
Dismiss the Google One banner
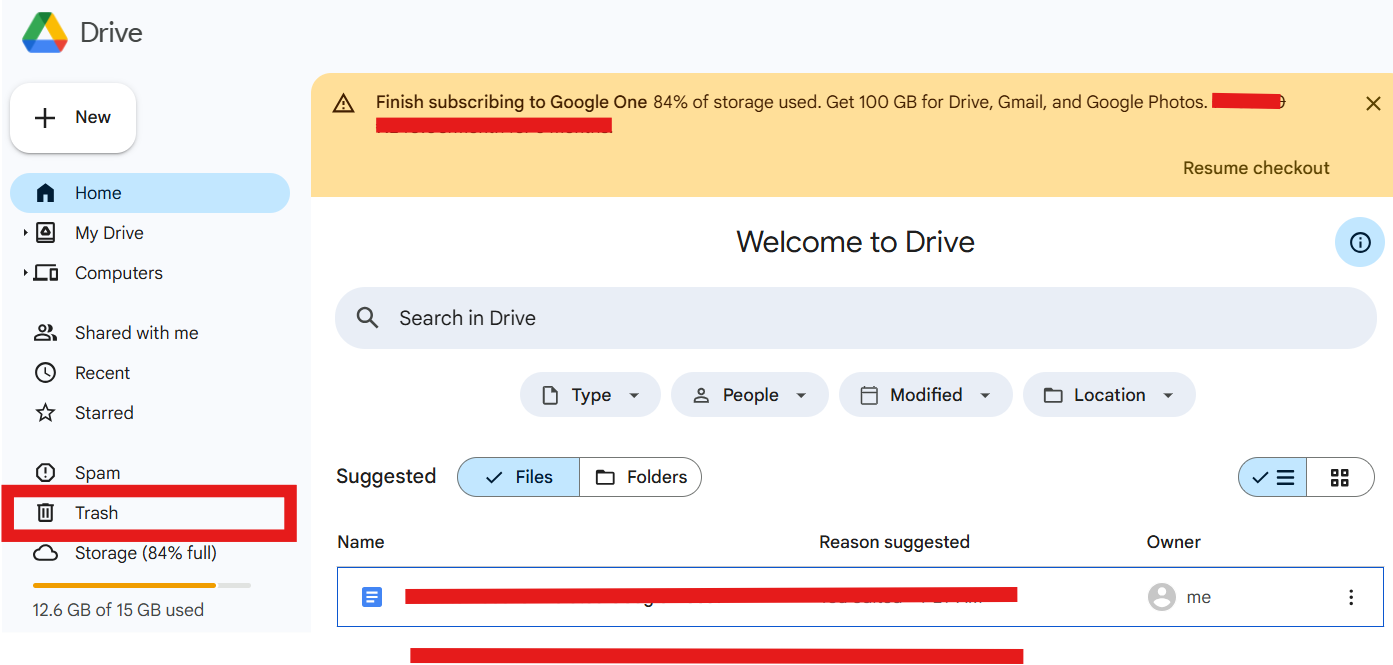pyautogui.click(x=1373, y=103)
